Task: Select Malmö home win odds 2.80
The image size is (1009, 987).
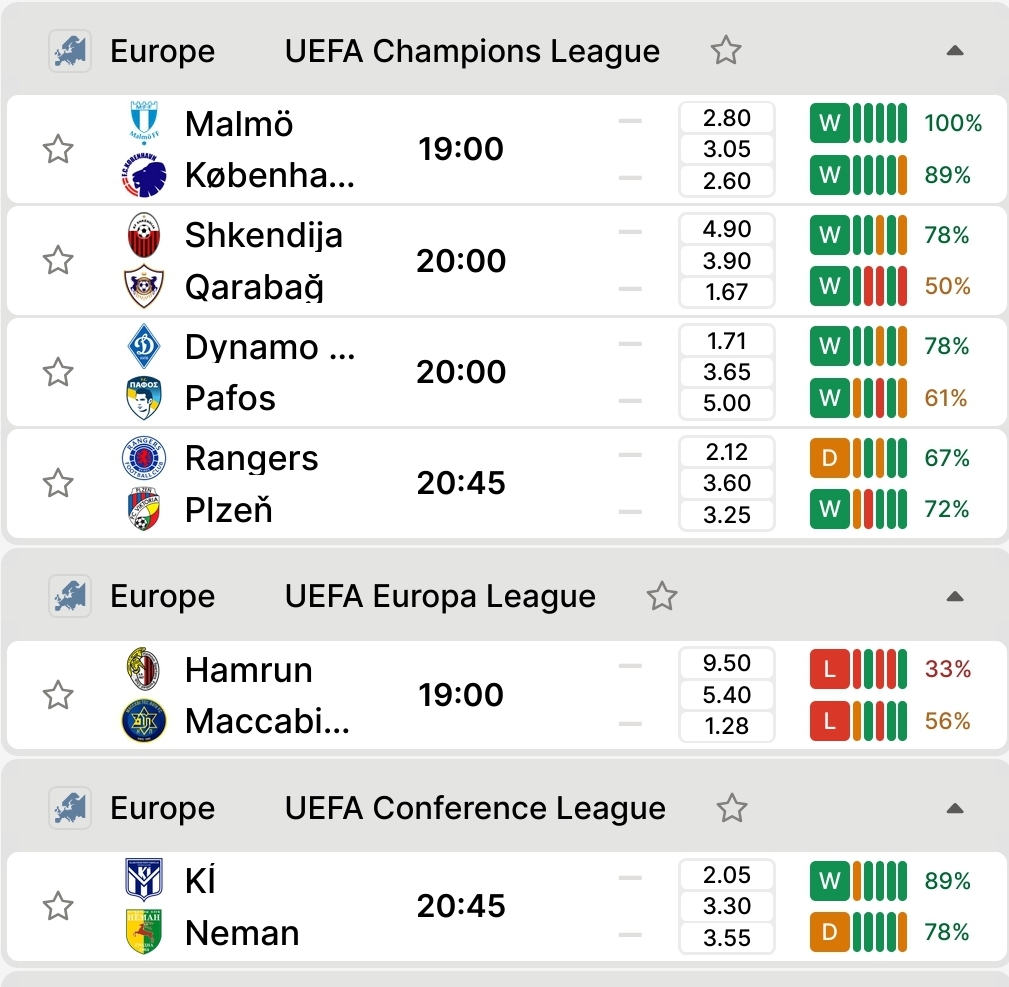Action: pyautogui.click(x=727, y=118)
